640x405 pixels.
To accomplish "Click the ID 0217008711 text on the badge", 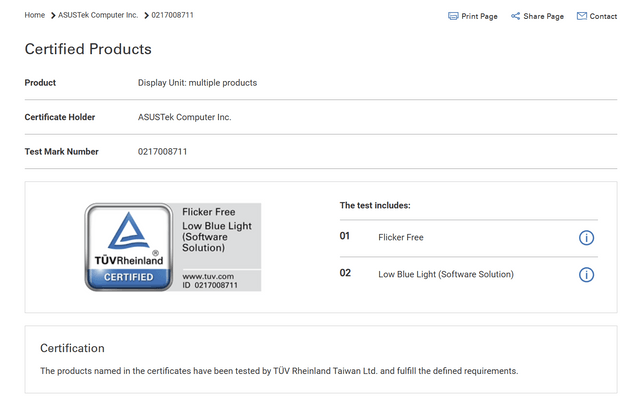I will [210, 285].
